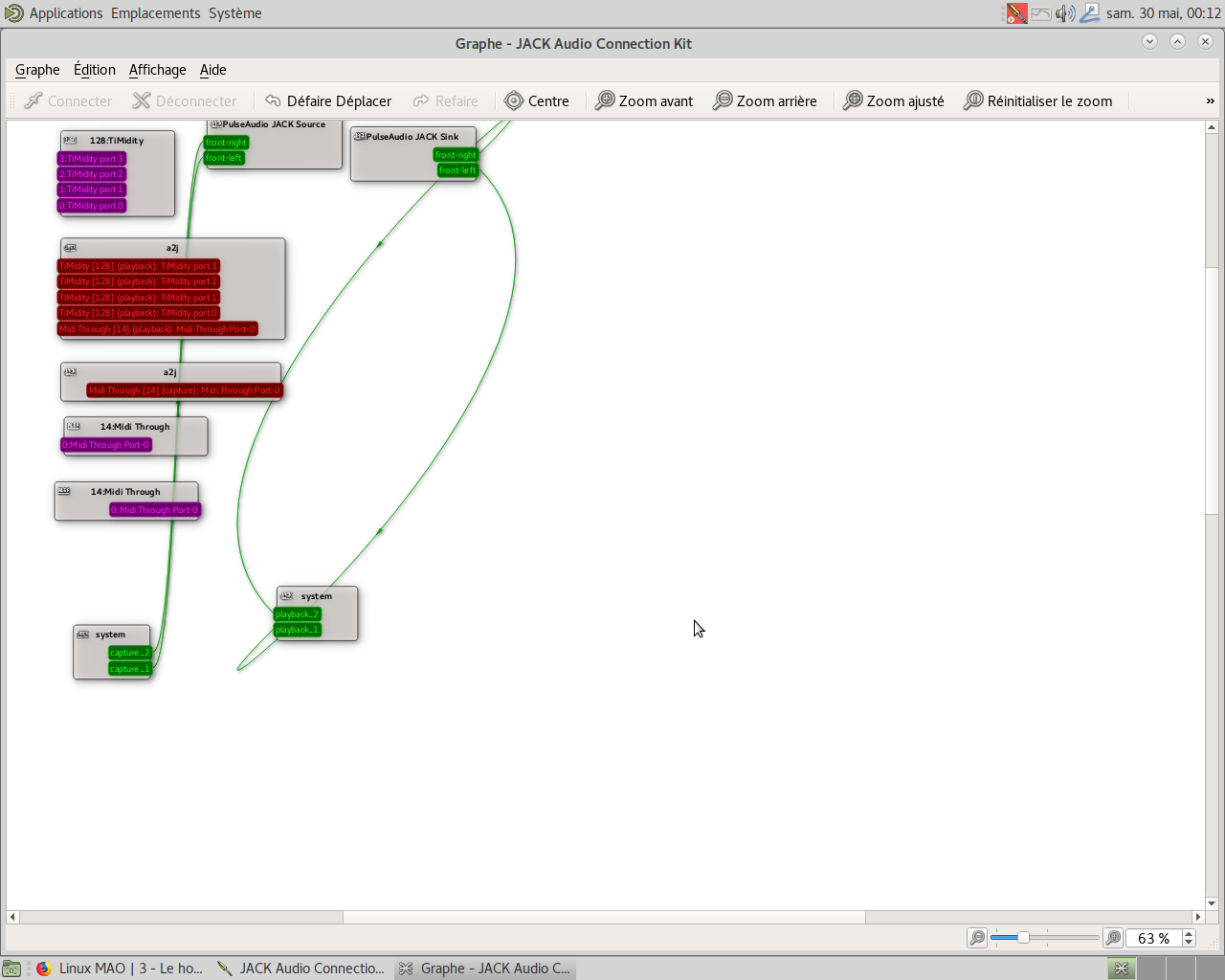Select 'TiMidity [128] (playback): TiMidity port 0'
The height and width of the screenshot is (980, 1225).
pos(139,313)
